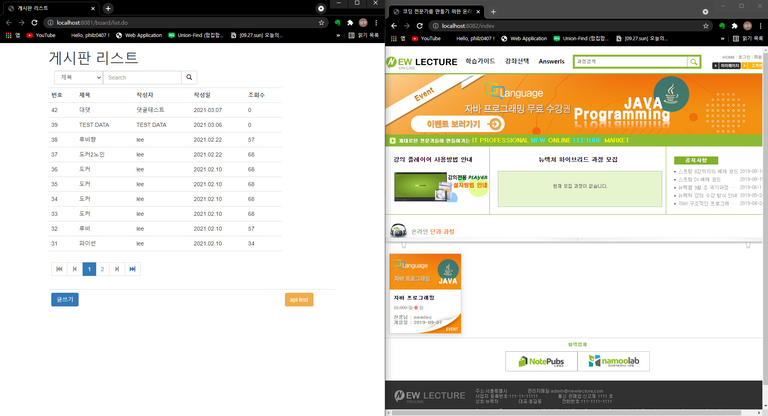Click 마이페이지 button on New Lecture header
This screenshot has width=768, height=416.
click(726, 66)
